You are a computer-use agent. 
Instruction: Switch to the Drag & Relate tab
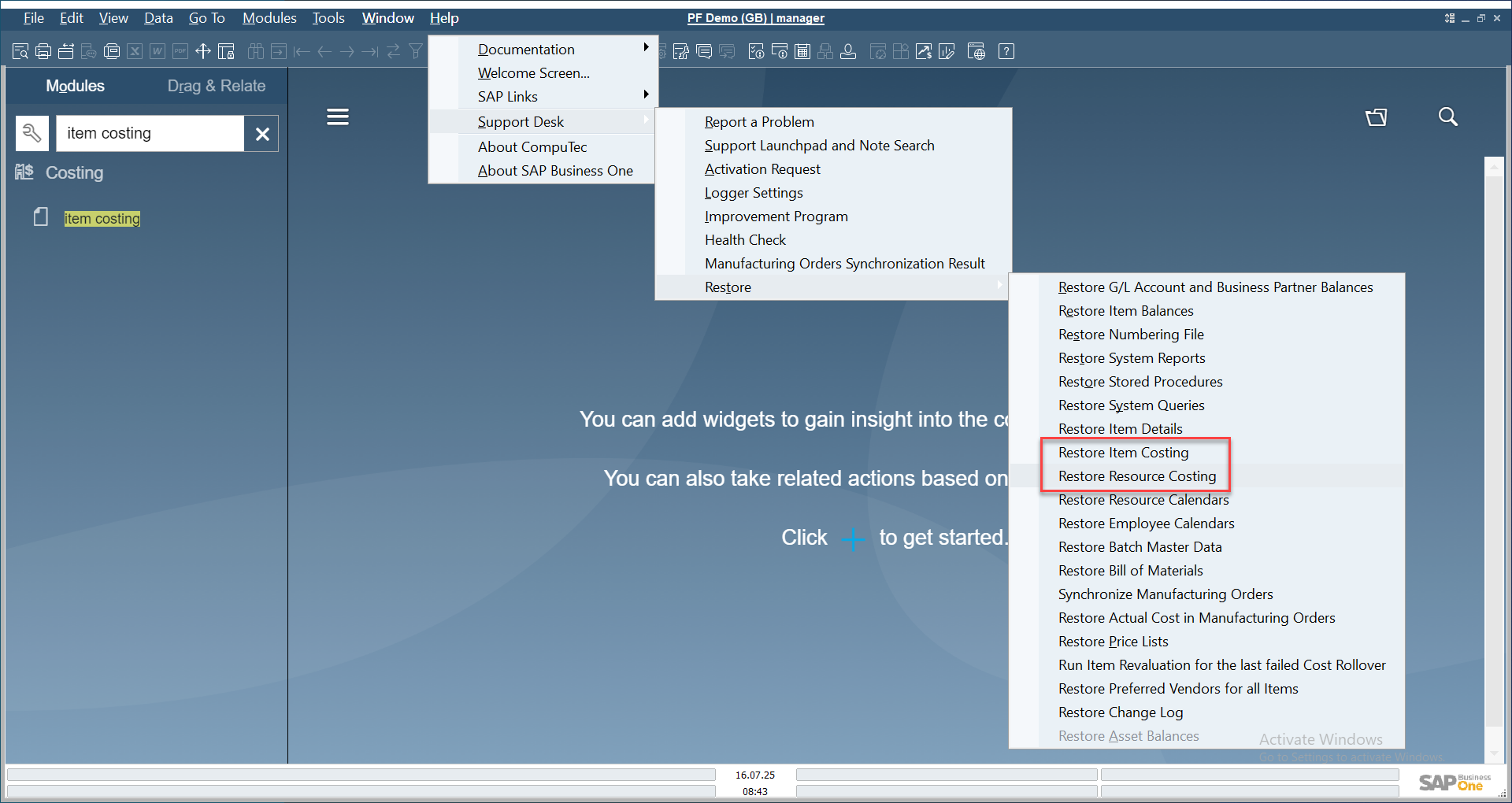point(217,86)
